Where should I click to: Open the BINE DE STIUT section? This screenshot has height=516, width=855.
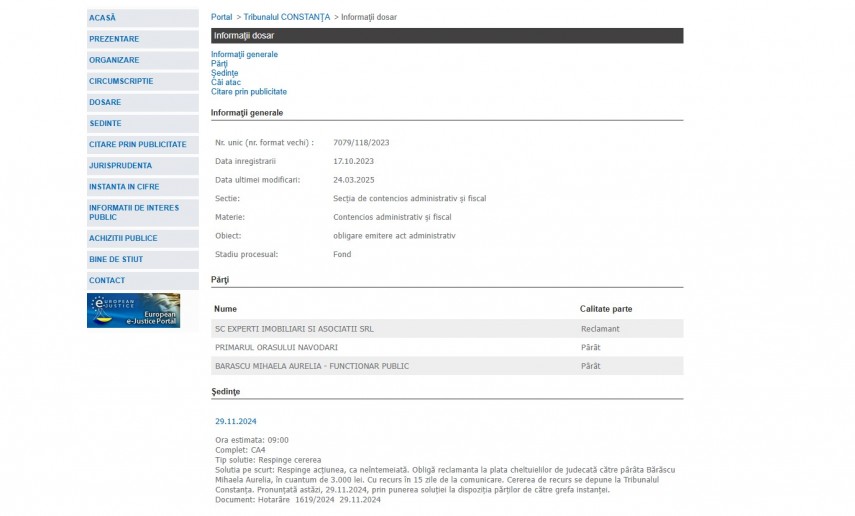coord(116,259)
